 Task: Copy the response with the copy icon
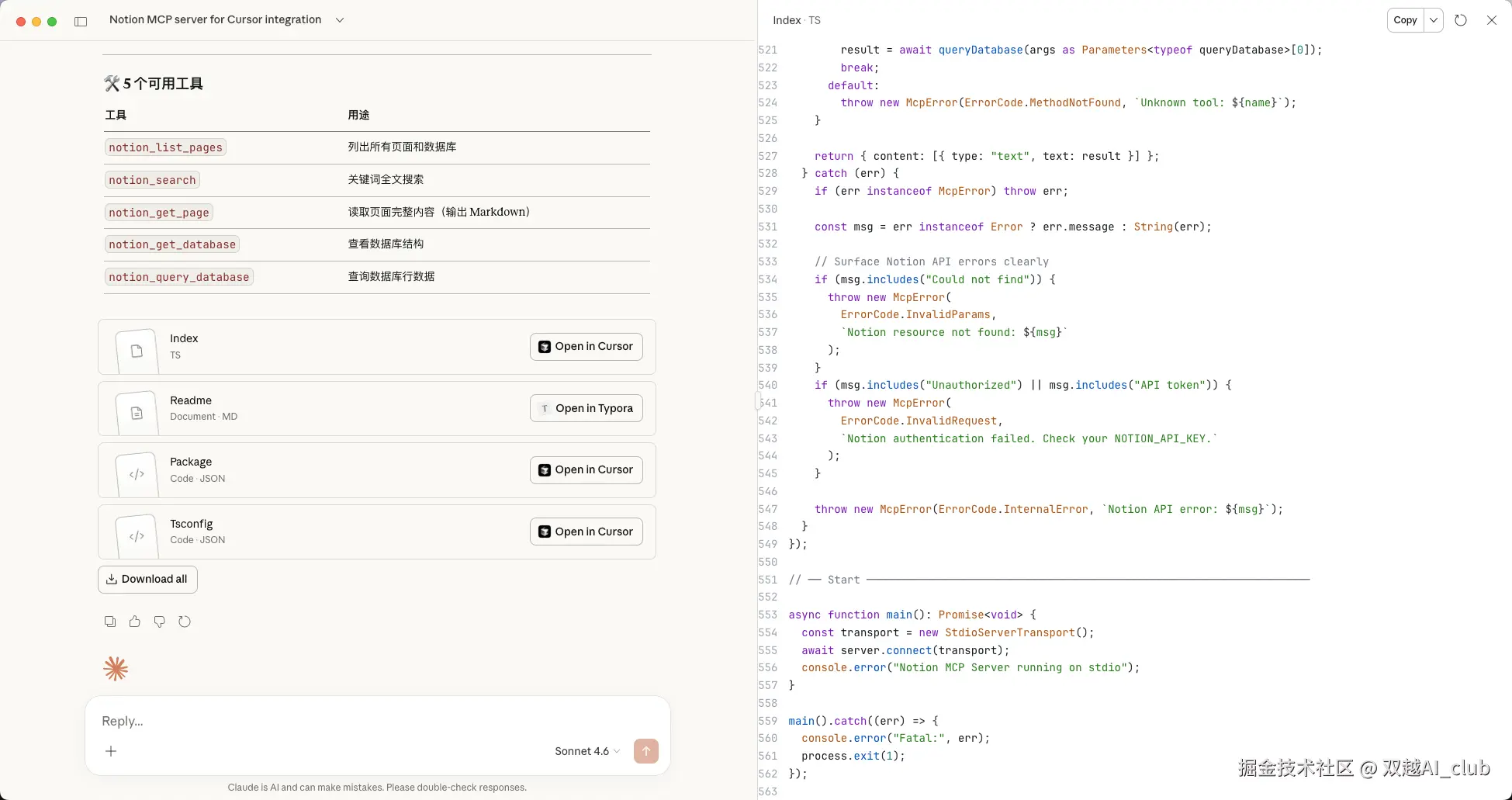click(x=110, y=622)
